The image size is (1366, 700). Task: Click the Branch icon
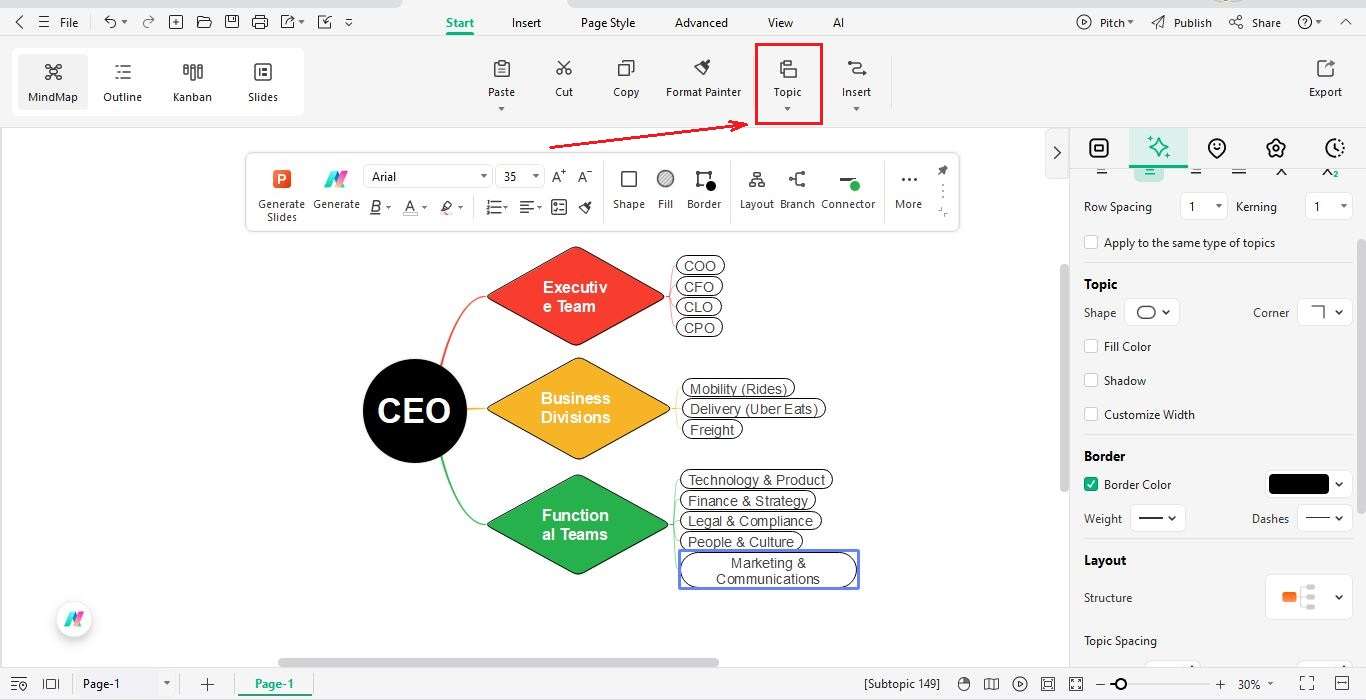pyautogui.click(x=796, y=188)
